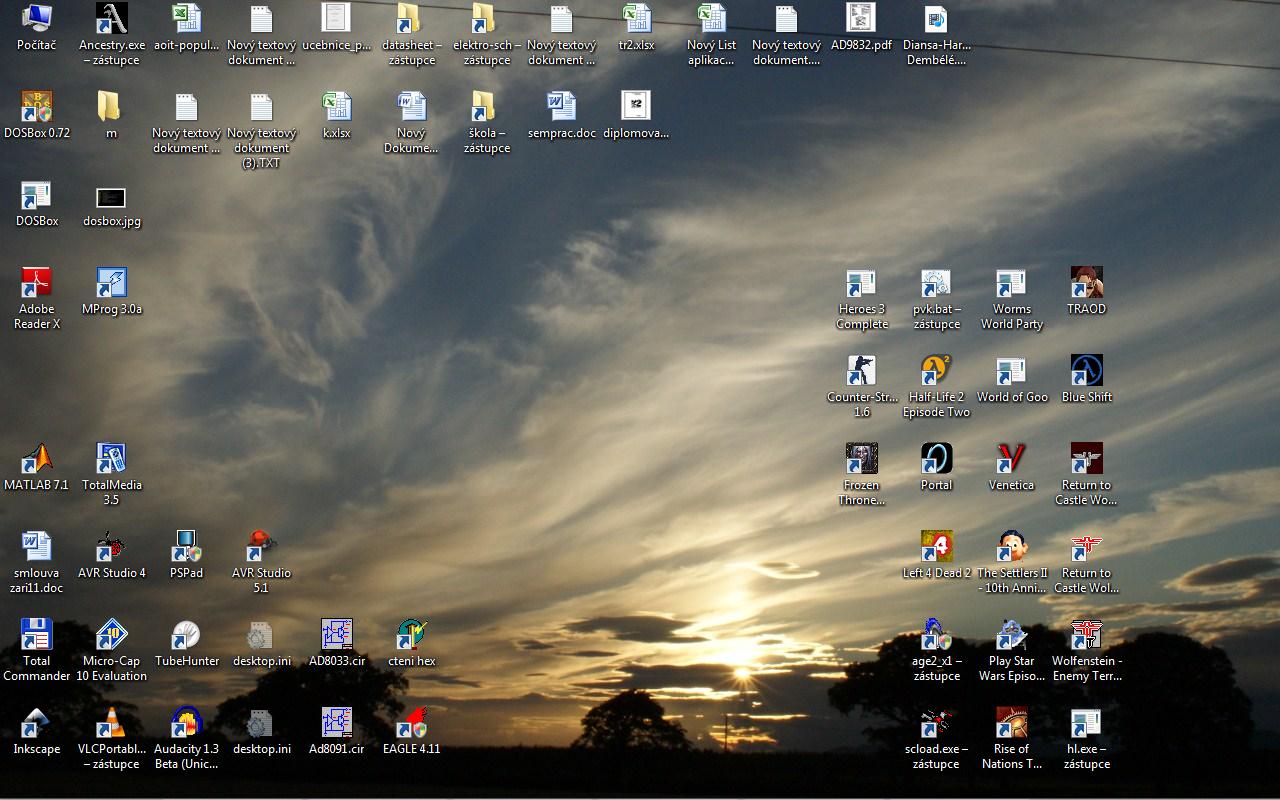Select the EAGLE 4.11 icon
Image resolution: width=1280 pixels, height=800 pixels.
[411, 723]
